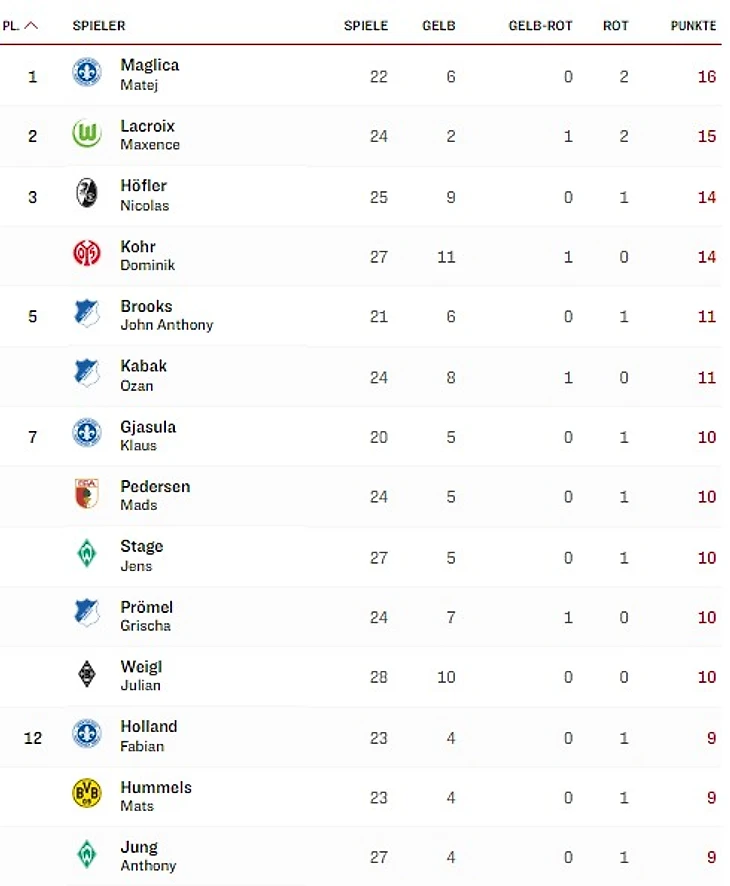The width and height of the screenshot is (730, 886).
Task: Click the Mainz 05 logo beside Kohr
Action: tap(87, 254)
